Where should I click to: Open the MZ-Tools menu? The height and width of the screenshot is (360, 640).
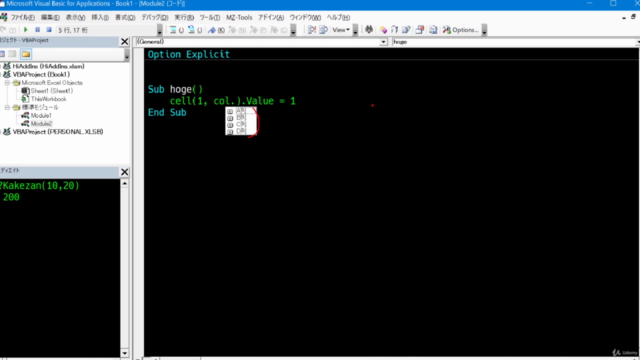(x=239, y=18)
